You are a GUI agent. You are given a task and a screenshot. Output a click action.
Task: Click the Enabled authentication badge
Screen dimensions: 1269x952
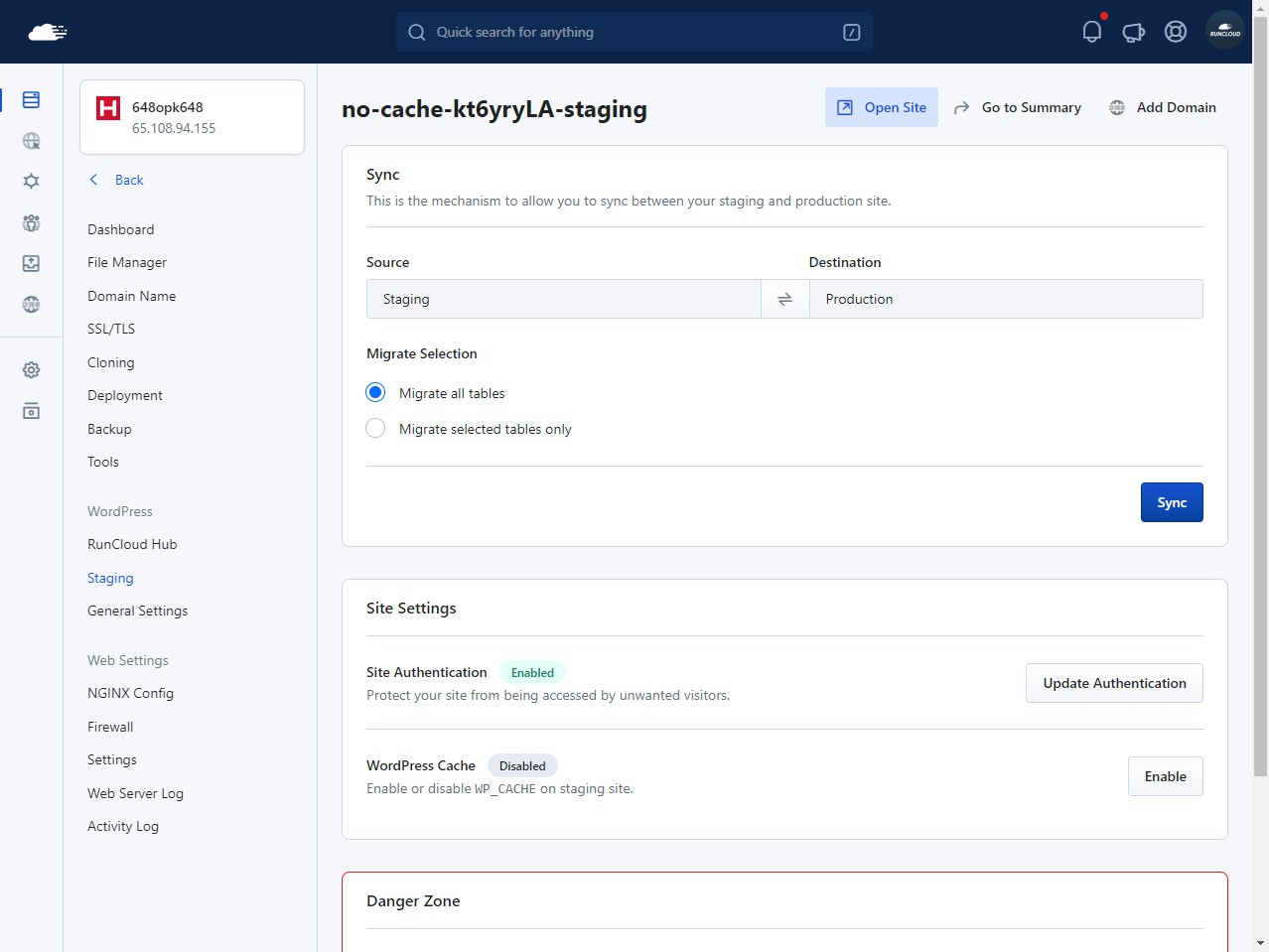tap(532, 672)
